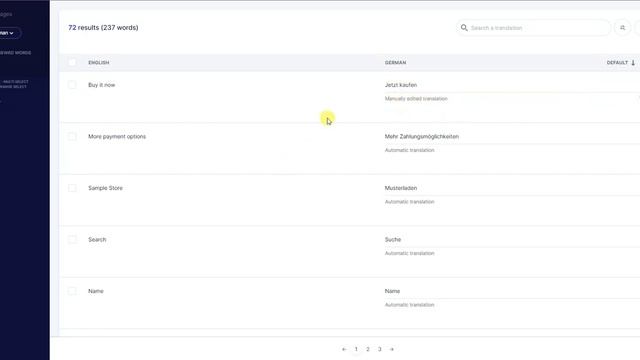Edit the German translation 'Musterladen'
640x360 pixels.
point(401,188)
